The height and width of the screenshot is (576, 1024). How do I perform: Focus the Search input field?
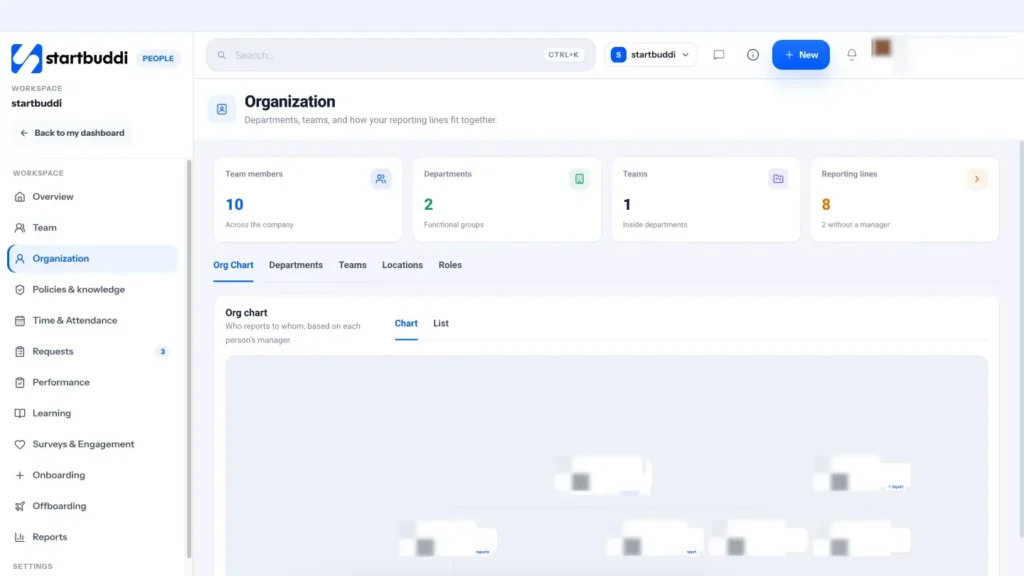(400, 55)
